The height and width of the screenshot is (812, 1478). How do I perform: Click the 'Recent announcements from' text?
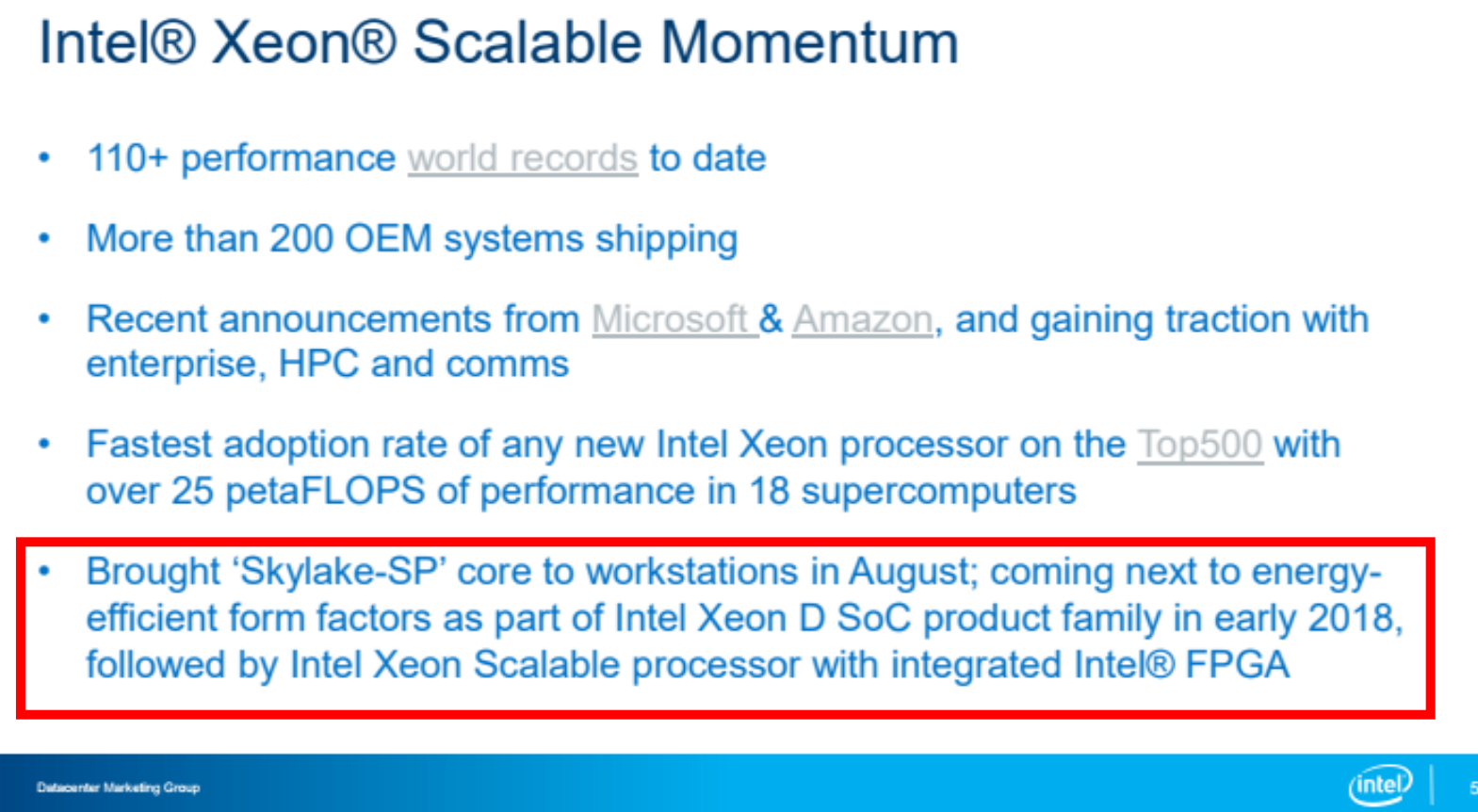(x=333, y=319)
